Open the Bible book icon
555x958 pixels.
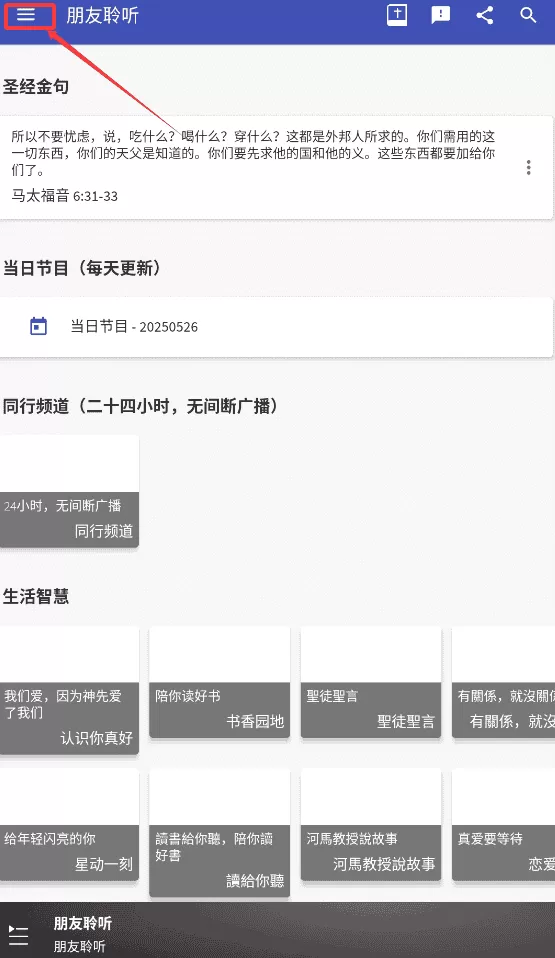397,15
